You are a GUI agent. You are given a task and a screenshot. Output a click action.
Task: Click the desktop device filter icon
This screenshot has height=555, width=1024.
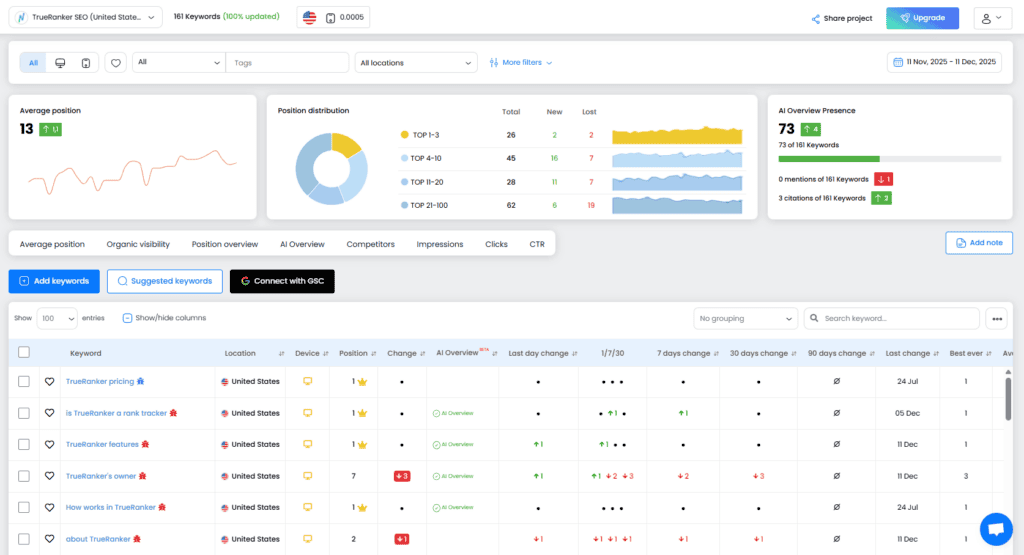click(x=61, y=63)
